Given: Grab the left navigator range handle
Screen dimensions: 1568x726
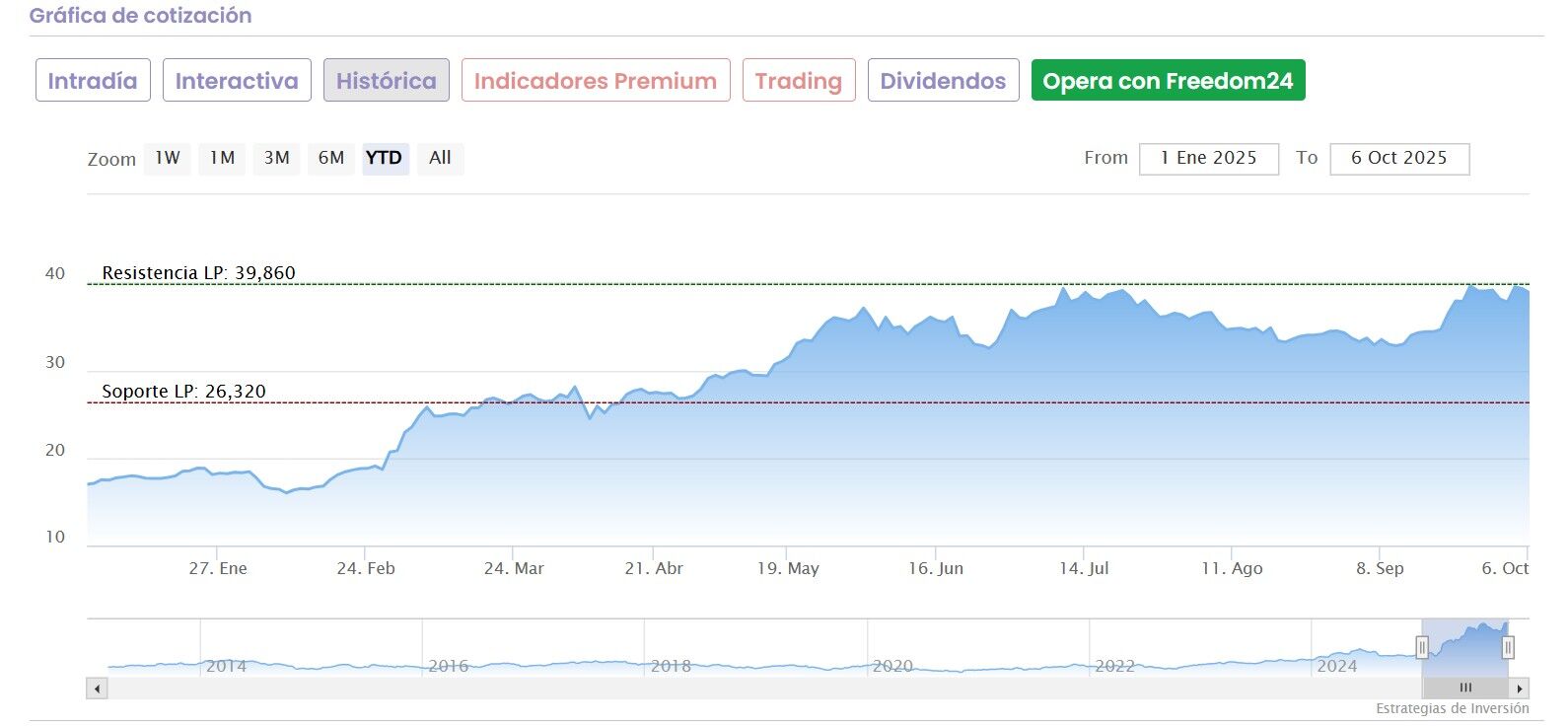Looking at the screenshot, I should 1422,647.
